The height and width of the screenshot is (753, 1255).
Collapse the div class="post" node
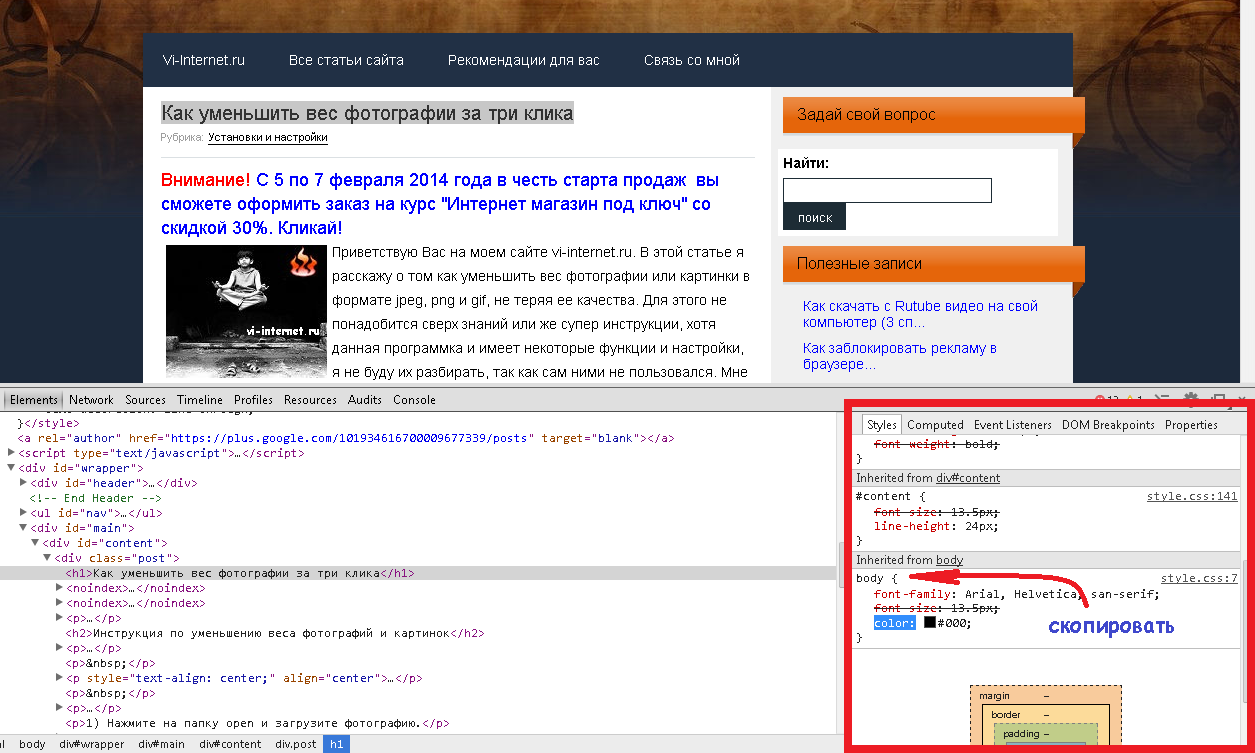tap(47, 558)
